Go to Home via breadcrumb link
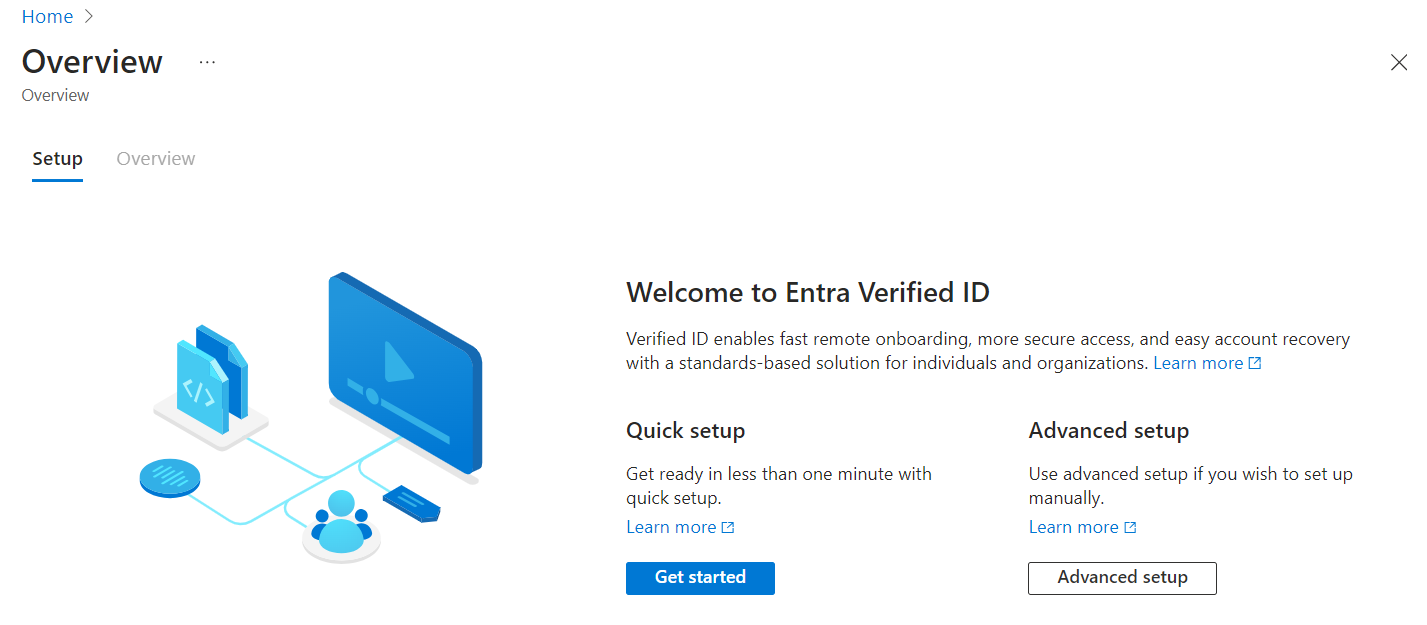The width and height of the screenshot is (1427, 625). [47, 17]
